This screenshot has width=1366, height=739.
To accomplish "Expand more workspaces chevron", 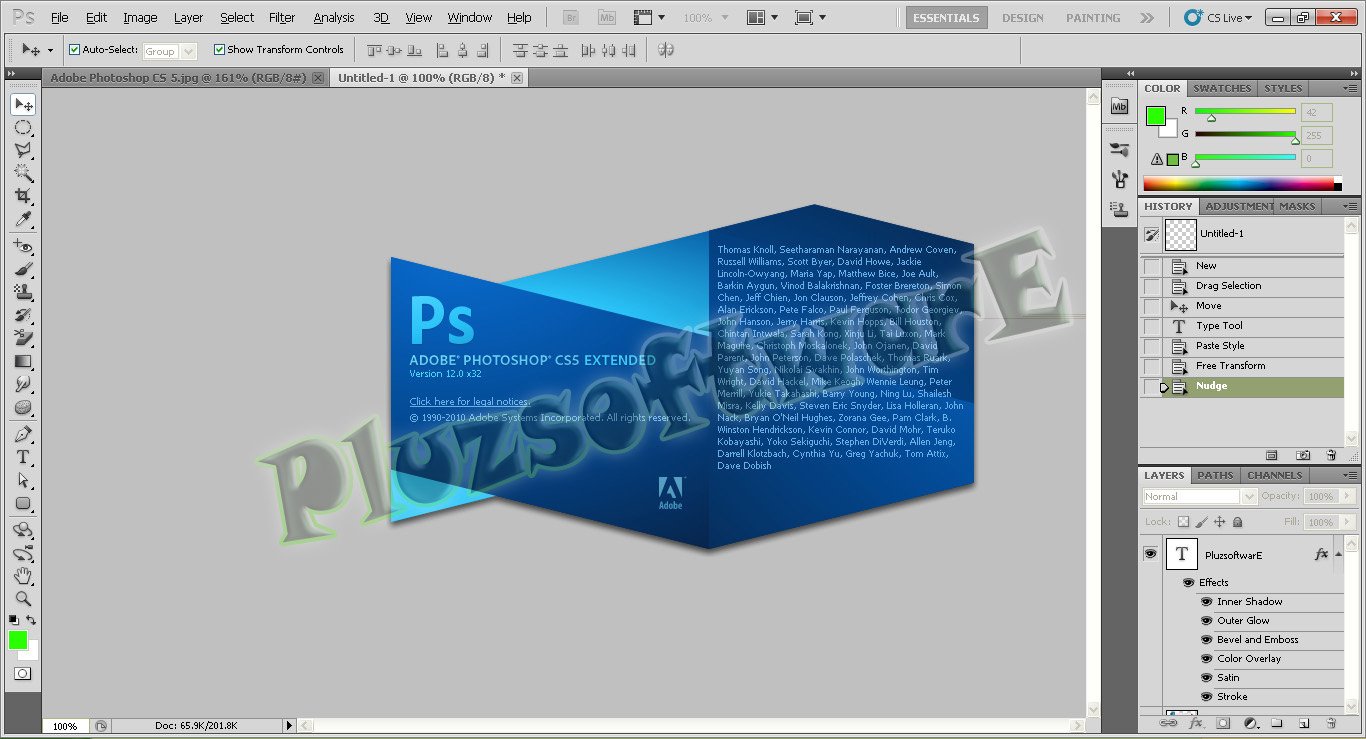I will point(1147,17).
